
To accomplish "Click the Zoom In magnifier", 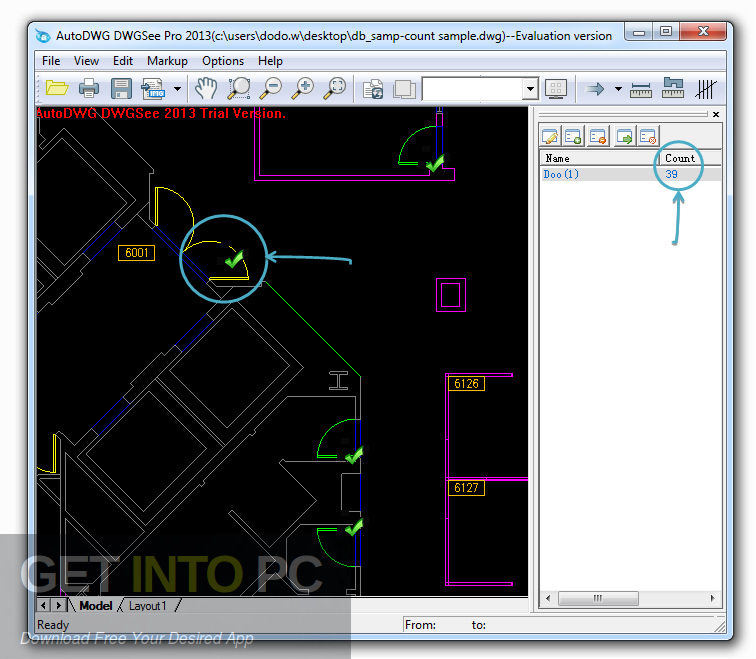I will [303, 88].
